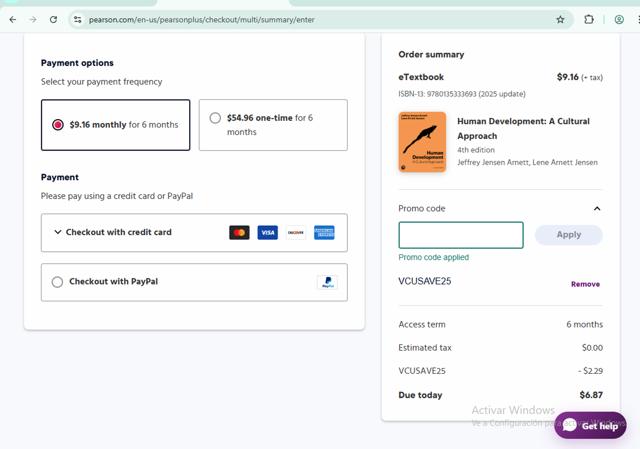Viewport: 640px width, 449px height.
Task: Open the browser extensions puzzle icon
Action: click(x=589, y=20)
